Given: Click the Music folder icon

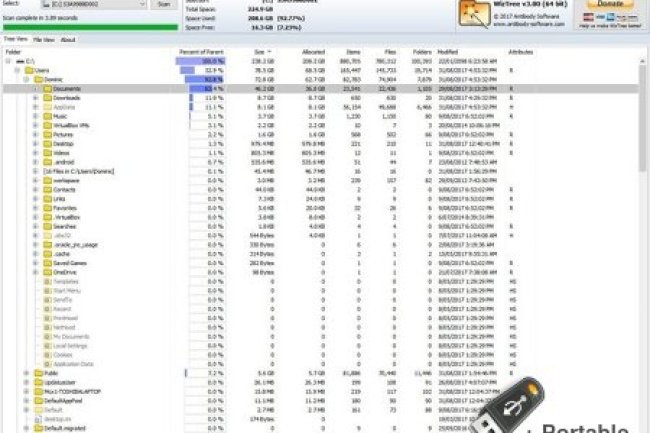Looking at the screenshot, I should (x=46, y=115).
